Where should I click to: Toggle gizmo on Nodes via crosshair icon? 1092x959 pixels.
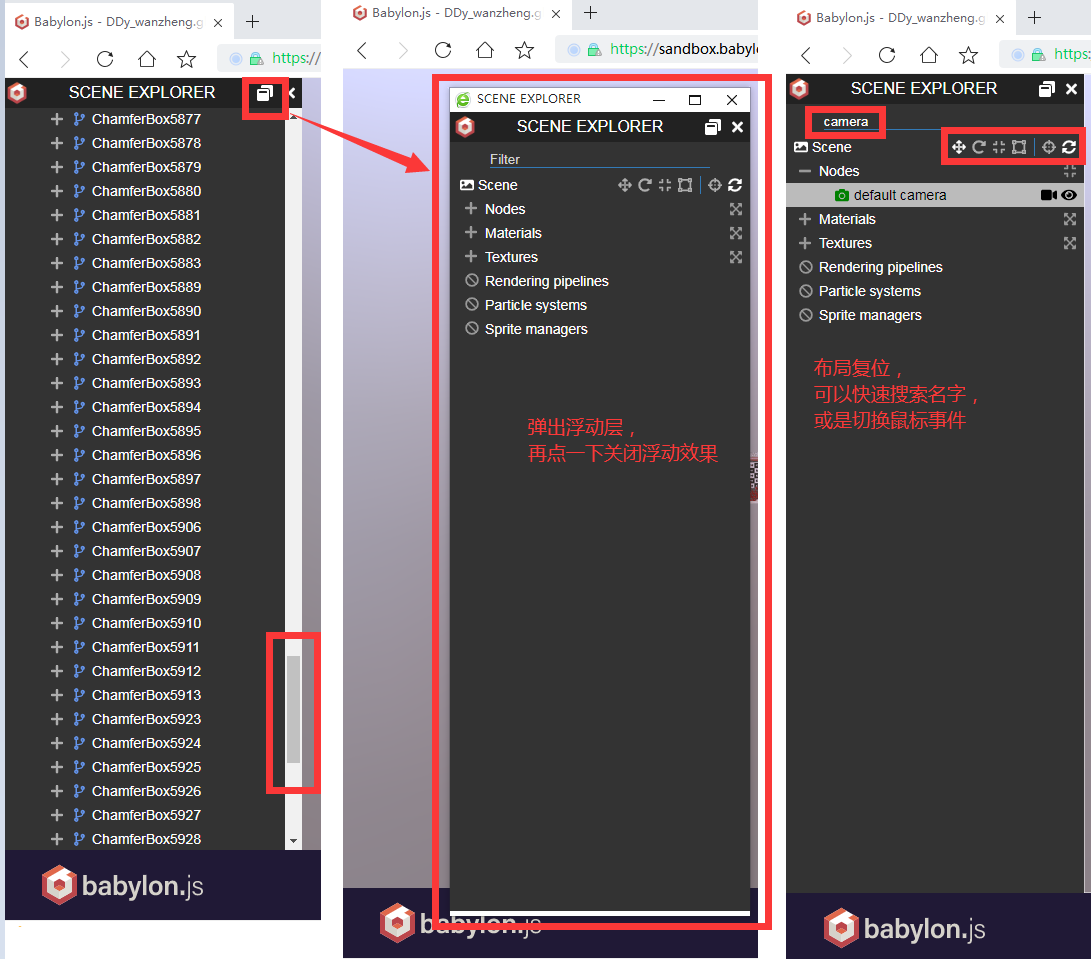1070,171
